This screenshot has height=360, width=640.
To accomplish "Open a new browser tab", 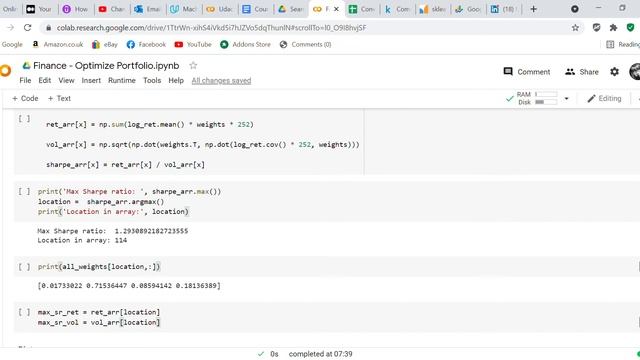I will [533, 9].
